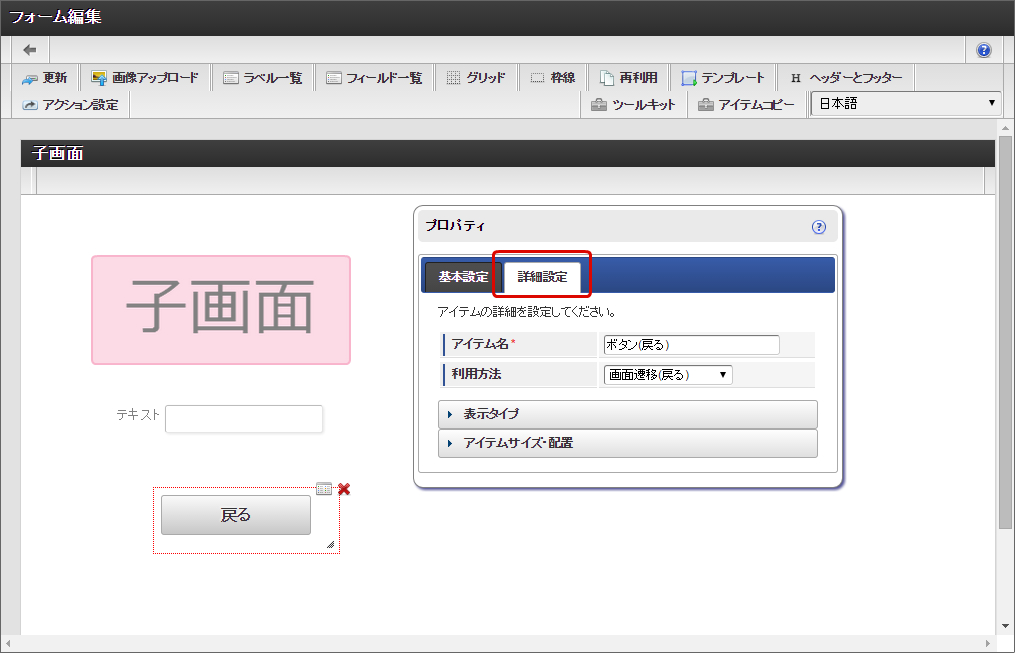Click the back arrow icon
This screenshot has height=653, width=1015.
[30, 50]
